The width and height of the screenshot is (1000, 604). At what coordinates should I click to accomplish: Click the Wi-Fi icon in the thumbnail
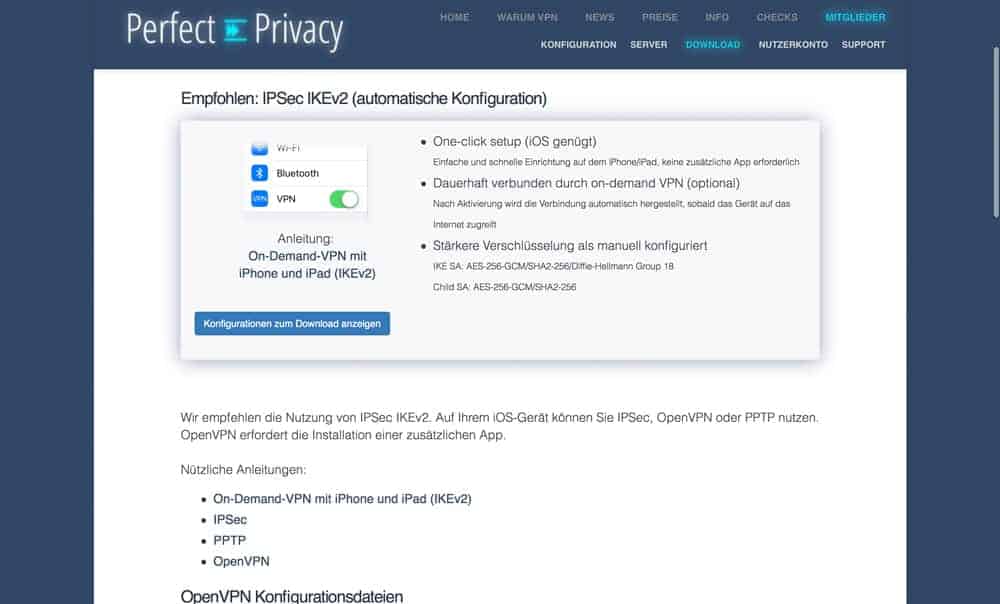260,149
